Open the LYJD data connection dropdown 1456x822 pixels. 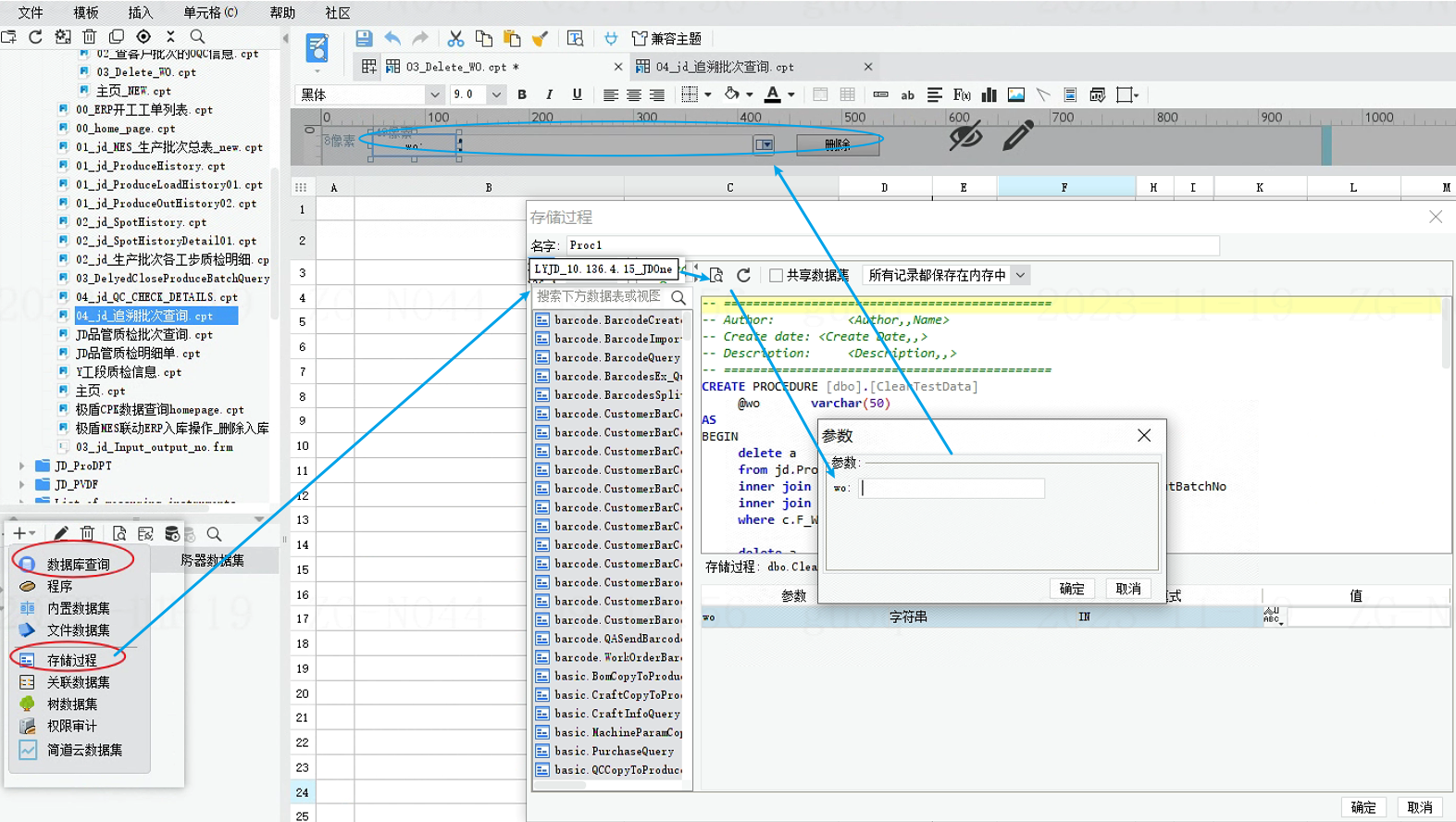tap(604, 269)
